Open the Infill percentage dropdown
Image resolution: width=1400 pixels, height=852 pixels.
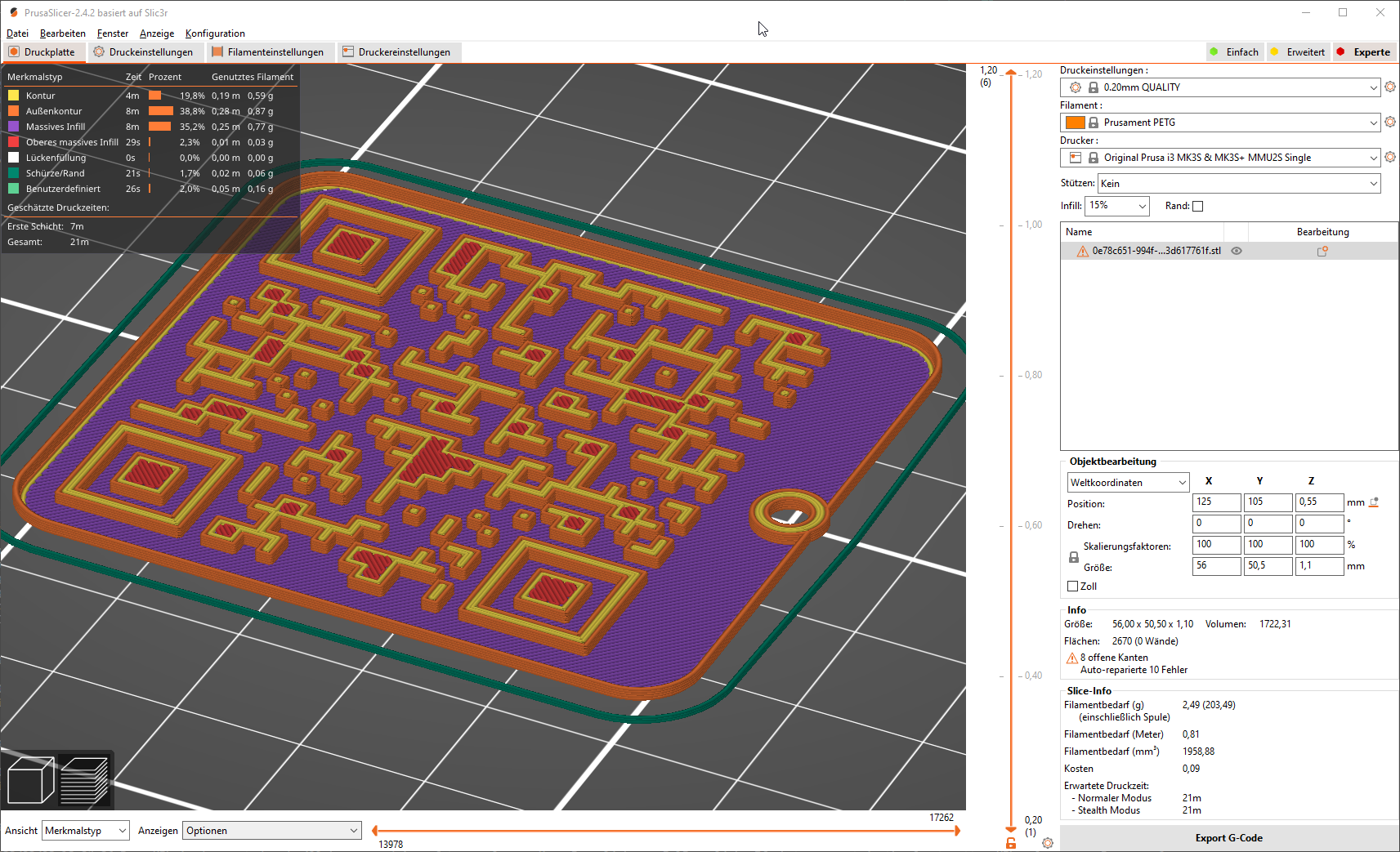point(1117,206)
